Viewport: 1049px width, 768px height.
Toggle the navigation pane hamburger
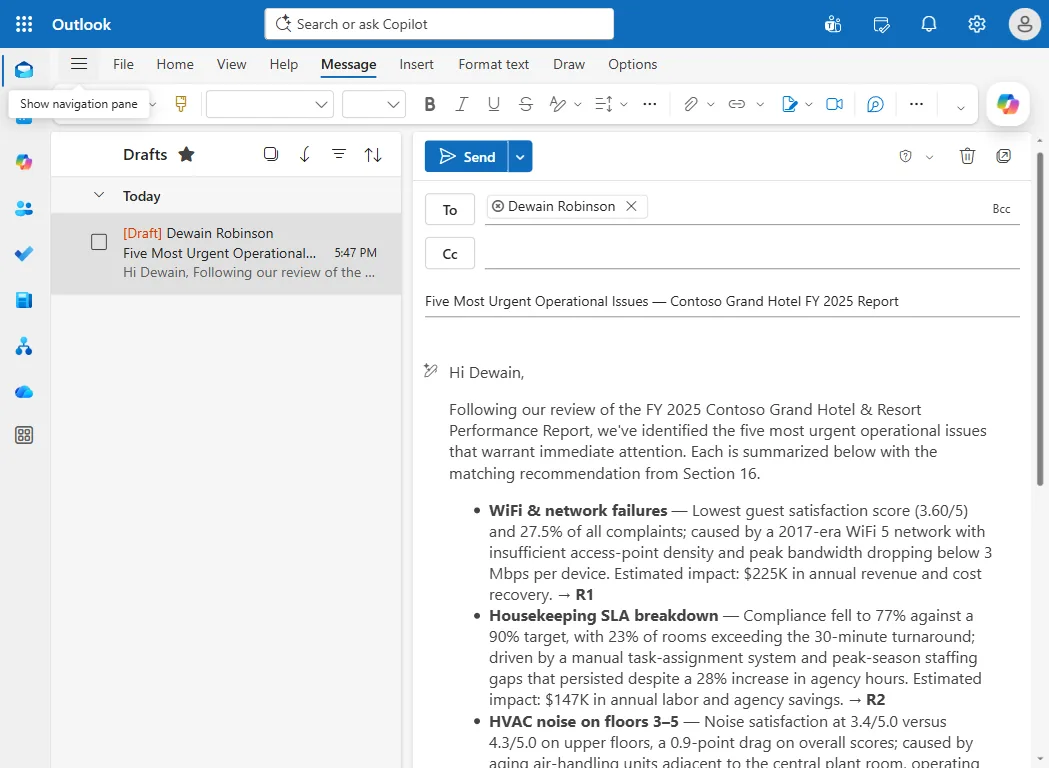(79, 64)
